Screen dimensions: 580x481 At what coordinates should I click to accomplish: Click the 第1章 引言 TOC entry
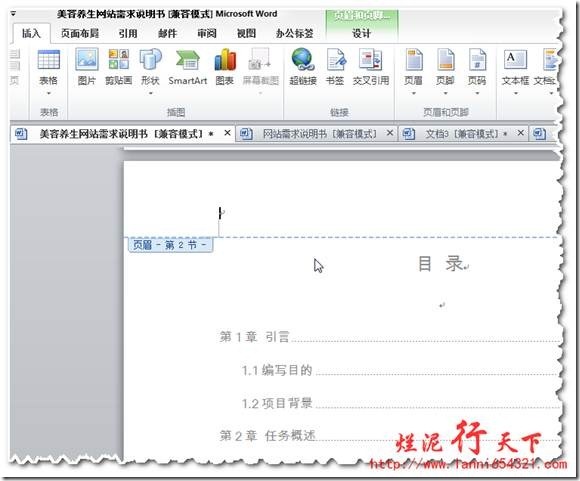(x=254, y=337)
